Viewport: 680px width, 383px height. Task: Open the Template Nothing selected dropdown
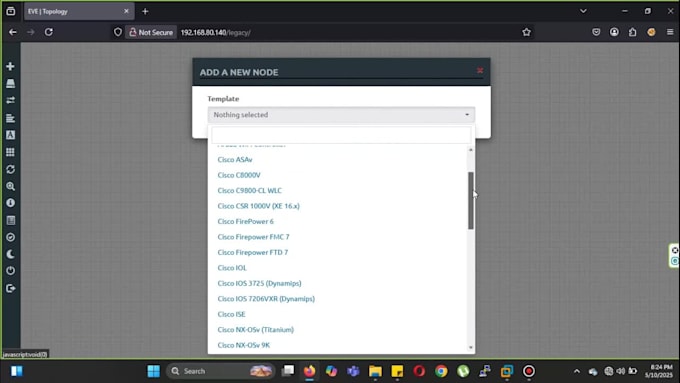pyautogui.click(x=341, y=115)
